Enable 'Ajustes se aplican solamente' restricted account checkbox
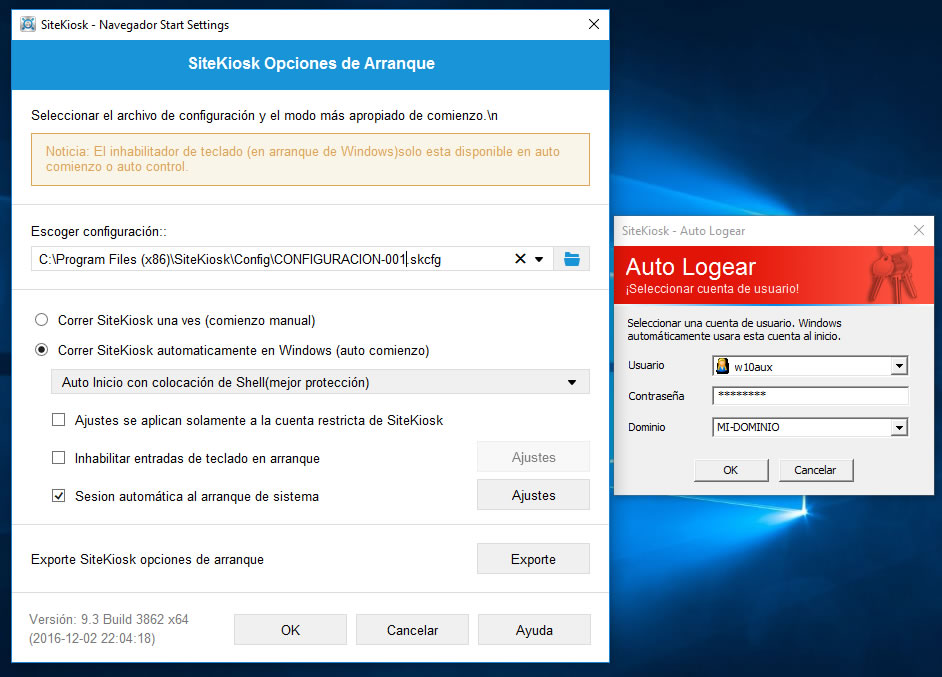This screenshot has height=677, width=942. click(x=58, y=420)
